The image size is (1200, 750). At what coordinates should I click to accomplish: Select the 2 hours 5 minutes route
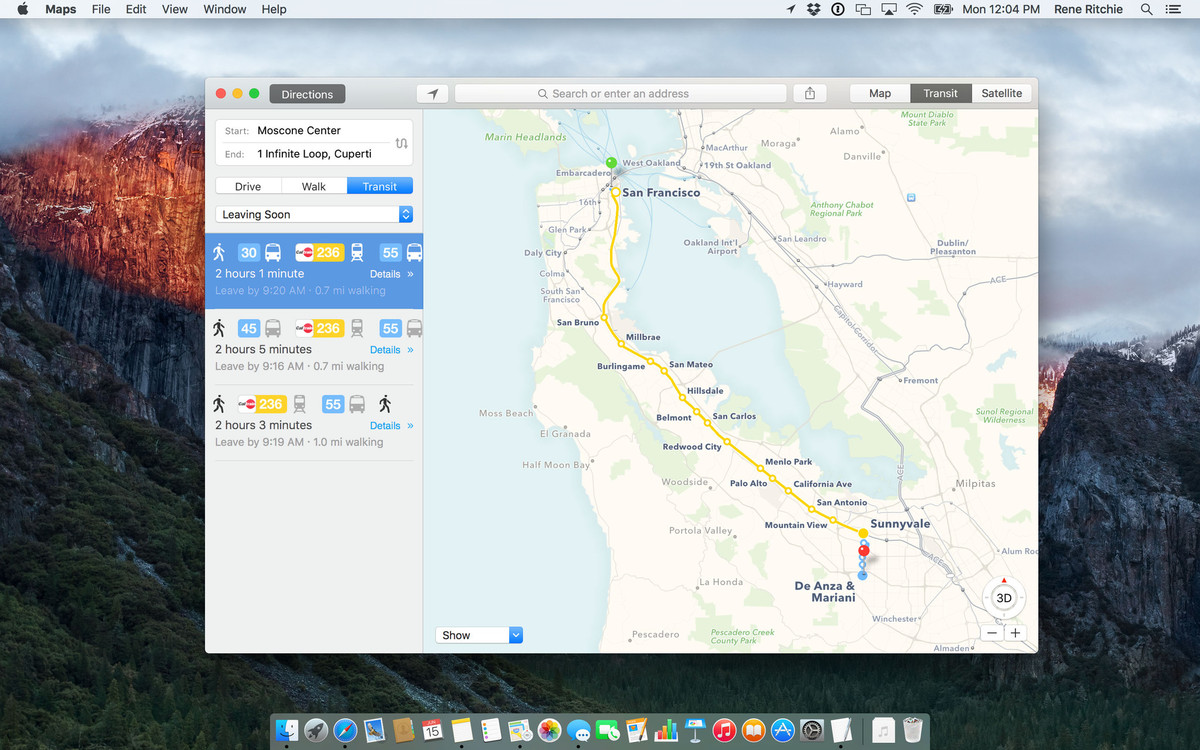point(314,347)
